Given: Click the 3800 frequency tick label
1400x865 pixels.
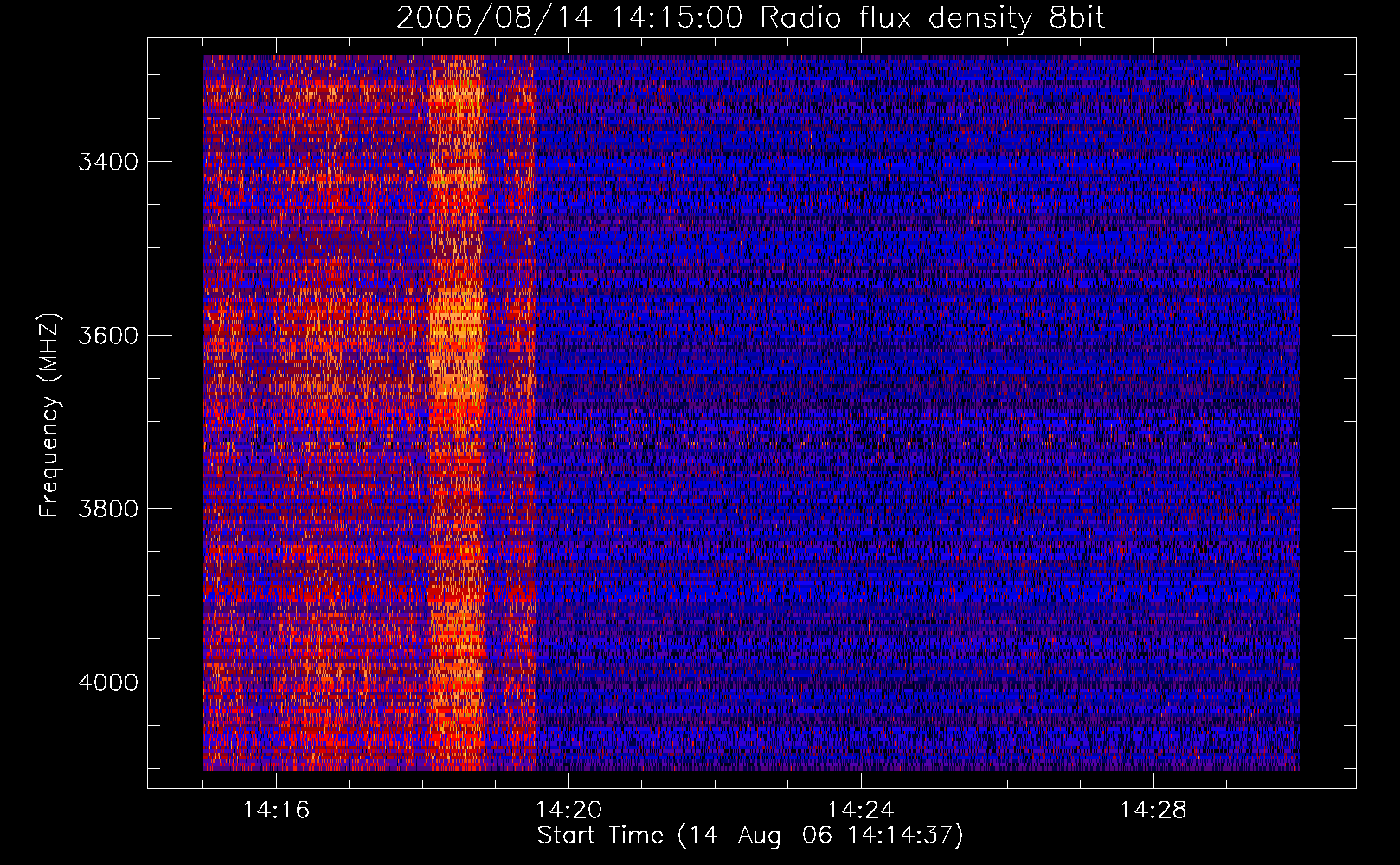Looking at the screenshot, I should tap(108, 509).
